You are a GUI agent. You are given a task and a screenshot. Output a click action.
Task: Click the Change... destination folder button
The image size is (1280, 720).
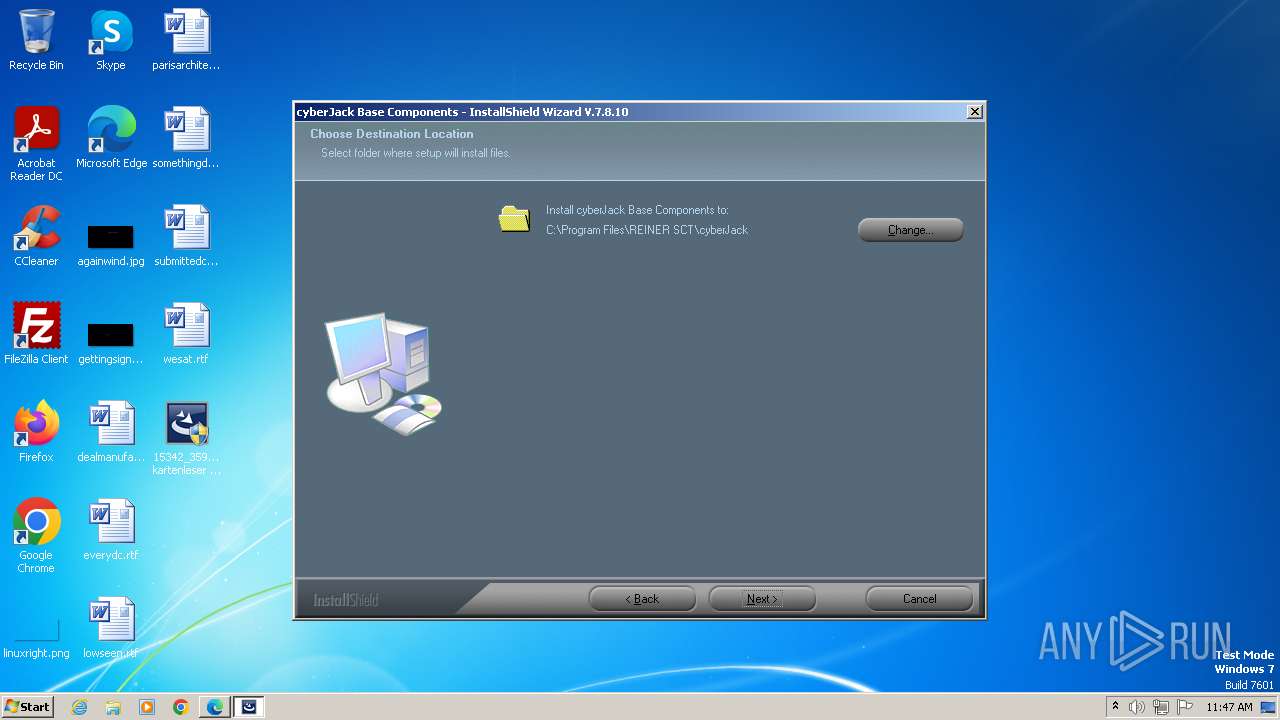click(910, 230)
